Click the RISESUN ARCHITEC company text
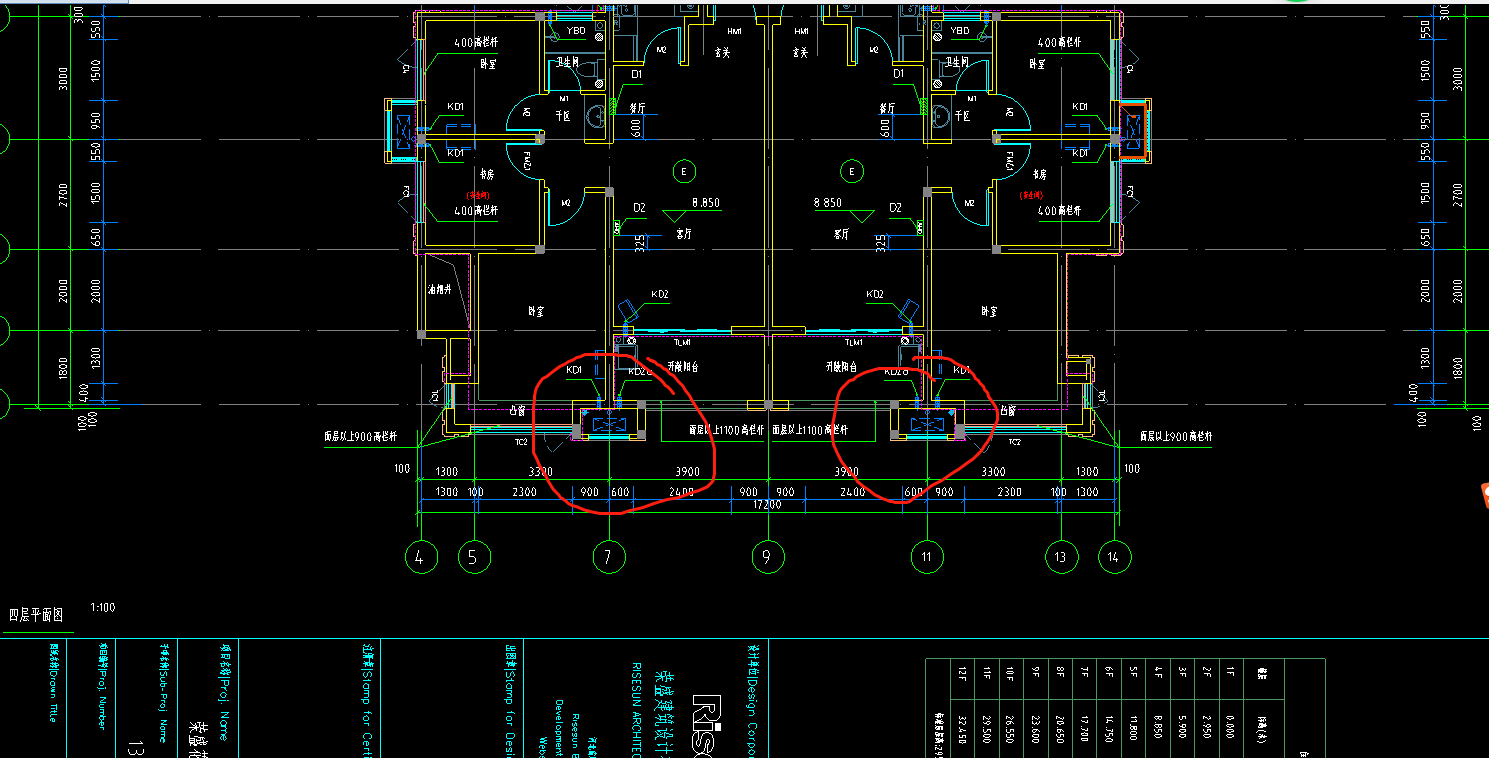1489x758 pixels. [635, 709]
